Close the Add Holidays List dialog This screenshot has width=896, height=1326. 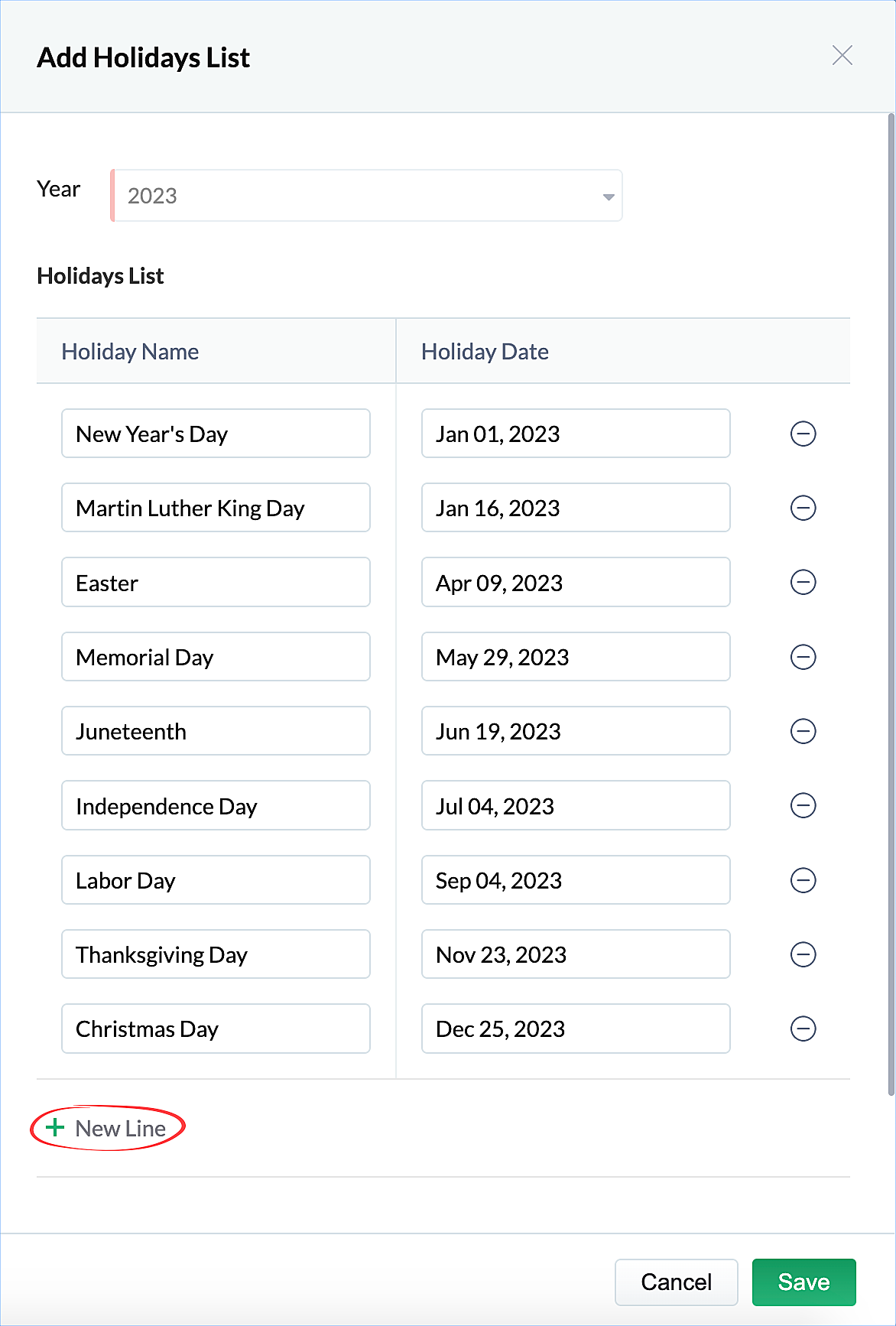pos(842,55)
